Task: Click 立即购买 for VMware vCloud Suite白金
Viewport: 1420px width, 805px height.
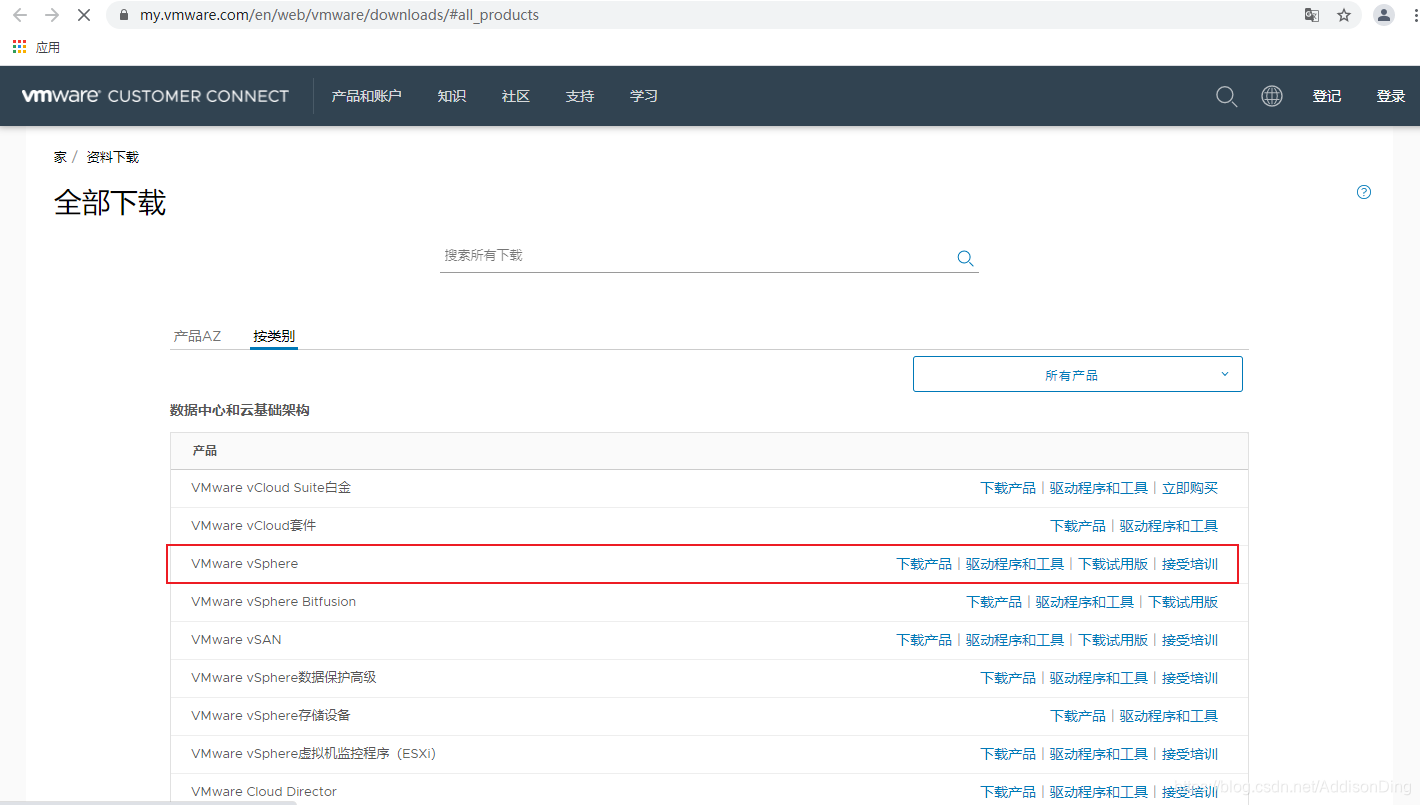Action: pyautogui.click(x=1190, y=488)
